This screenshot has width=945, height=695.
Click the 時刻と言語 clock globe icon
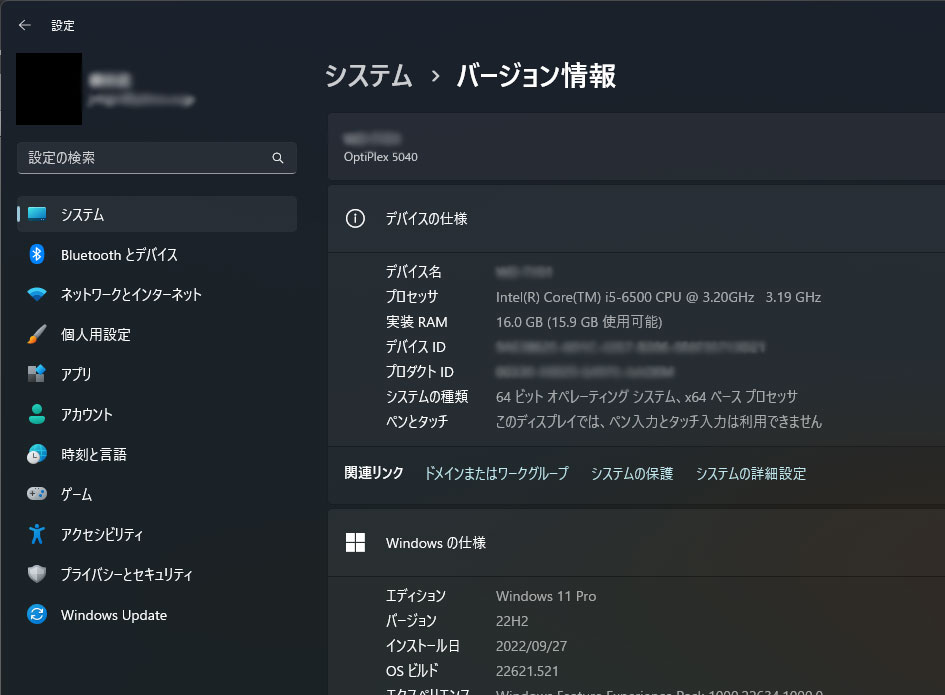pos(37,454)
